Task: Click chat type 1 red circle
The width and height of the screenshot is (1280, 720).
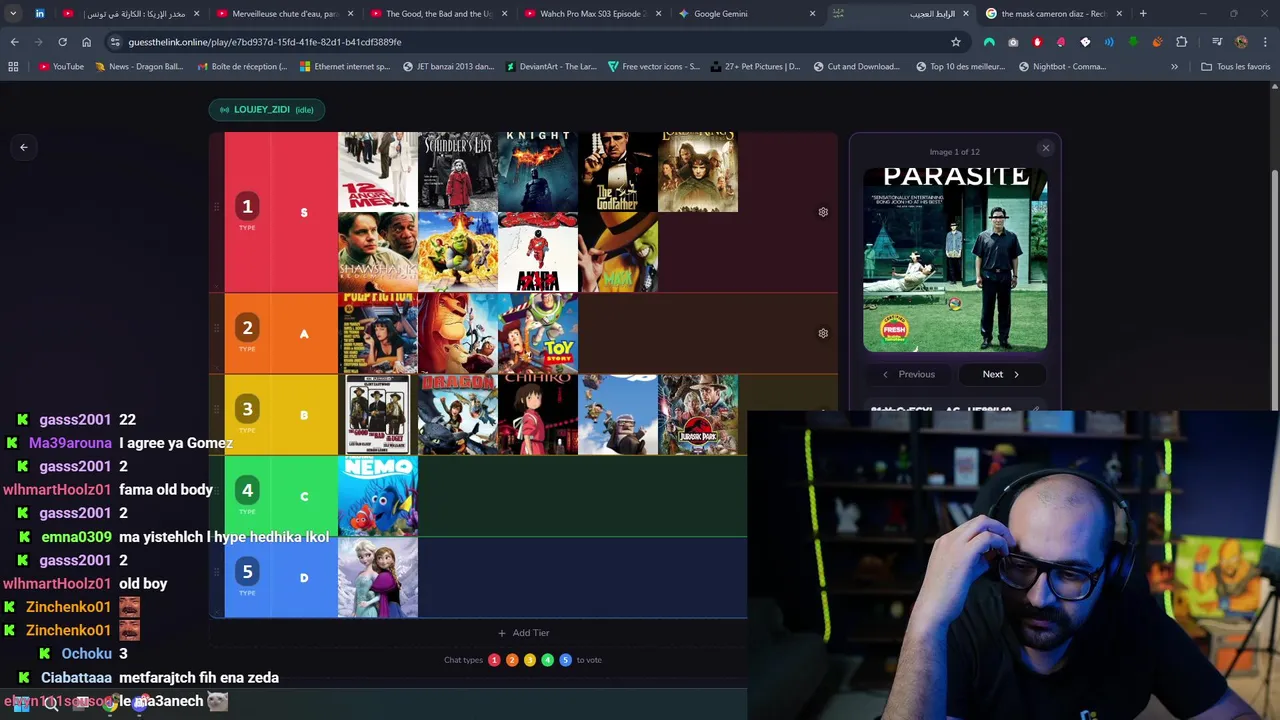Action: (494, 660)
